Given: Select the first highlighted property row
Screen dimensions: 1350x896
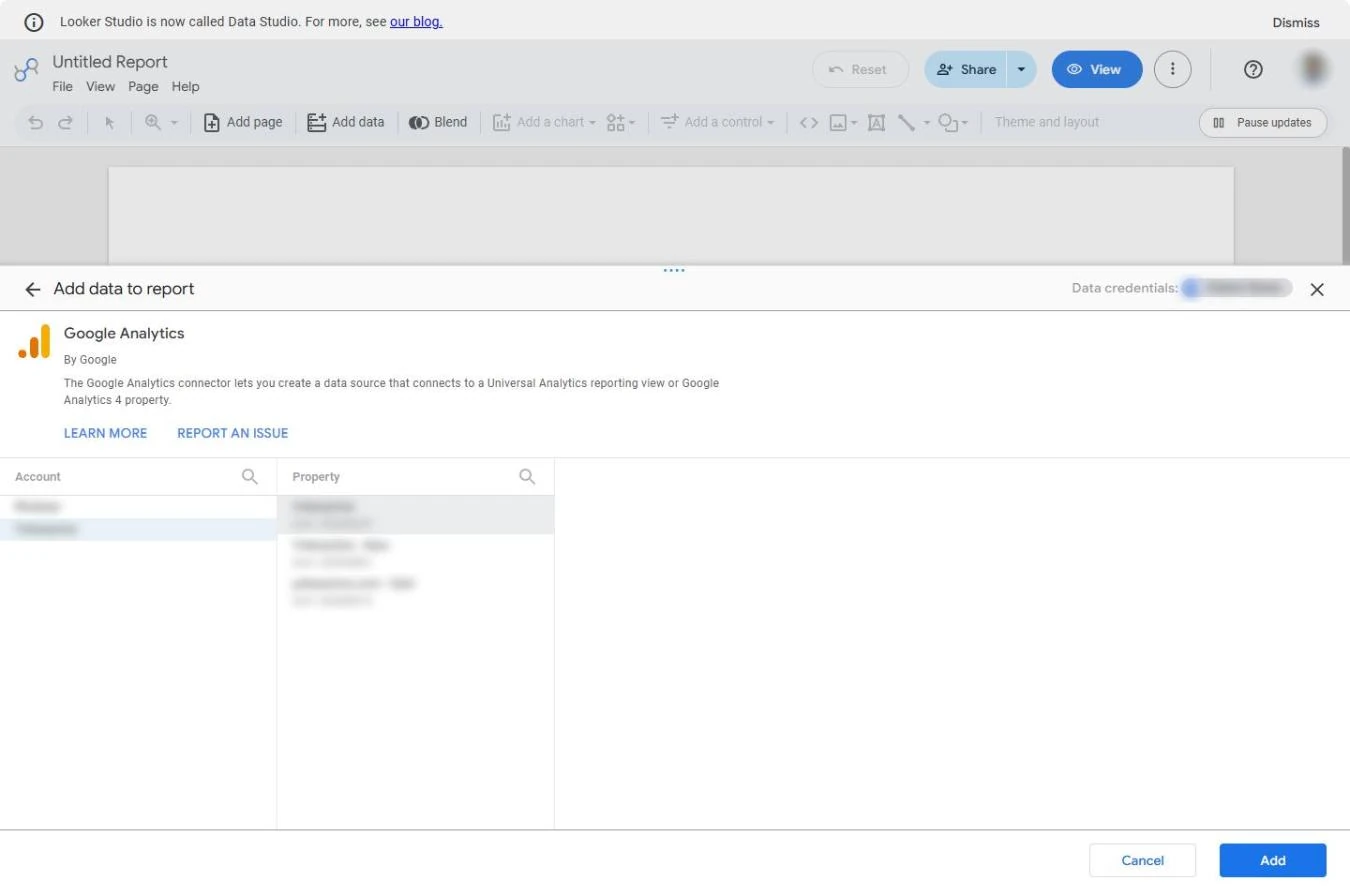Looking at the screenshot, I should pyautogui.click(x=415, y=515).
